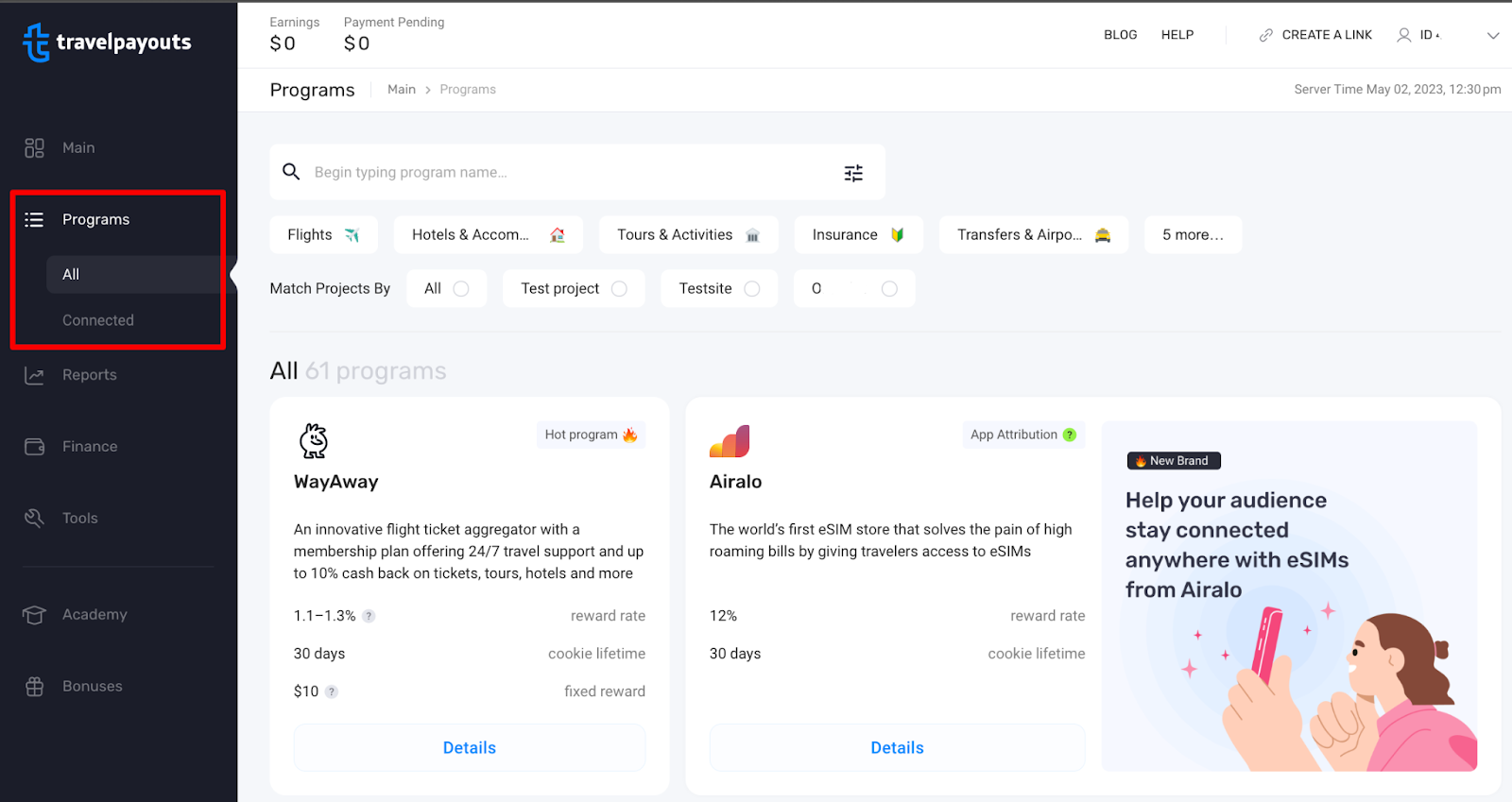Click the Academy graduation cap icon
This screenshot has height=802, width=1512.
[x=34, y=615]
